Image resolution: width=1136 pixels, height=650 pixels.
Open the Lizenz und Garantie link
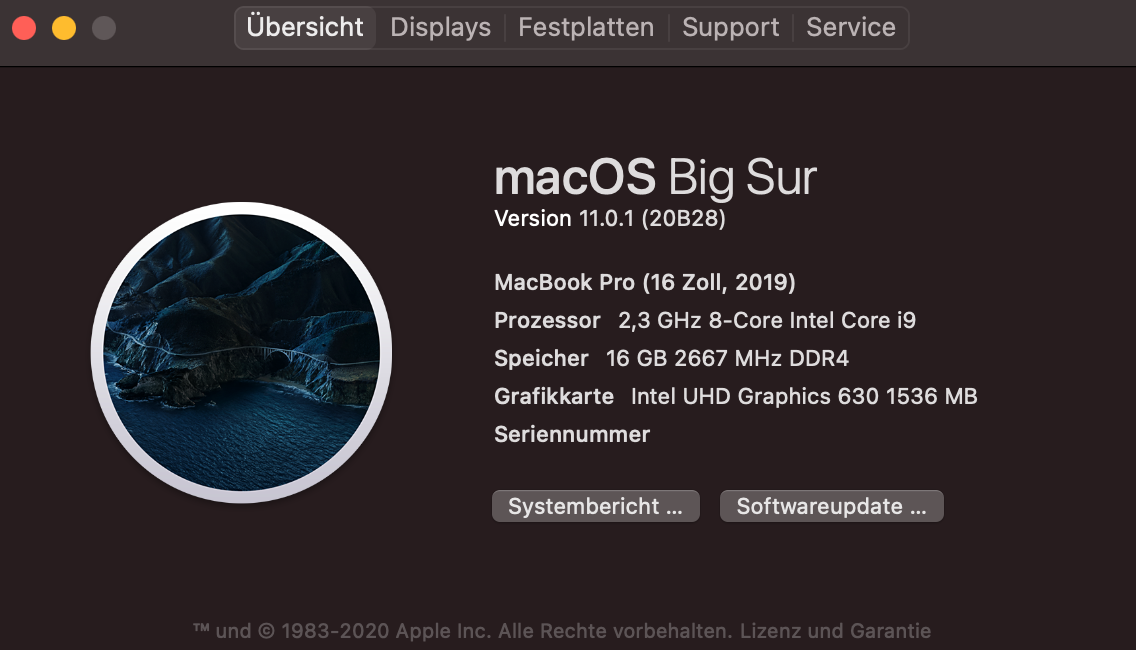pyautogui.click(x=837, y=631)
